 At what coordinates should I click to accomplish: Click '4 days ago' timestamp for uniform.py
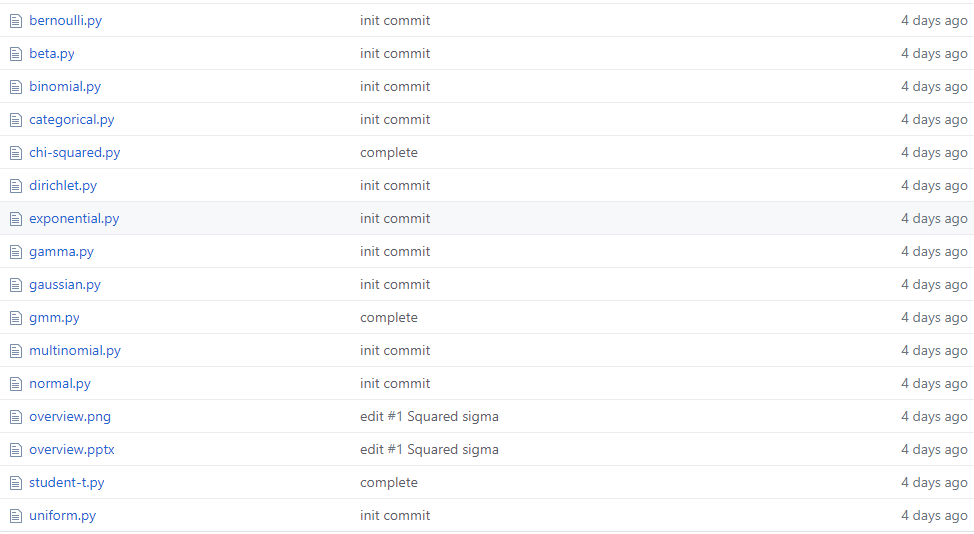coord(934,515)
